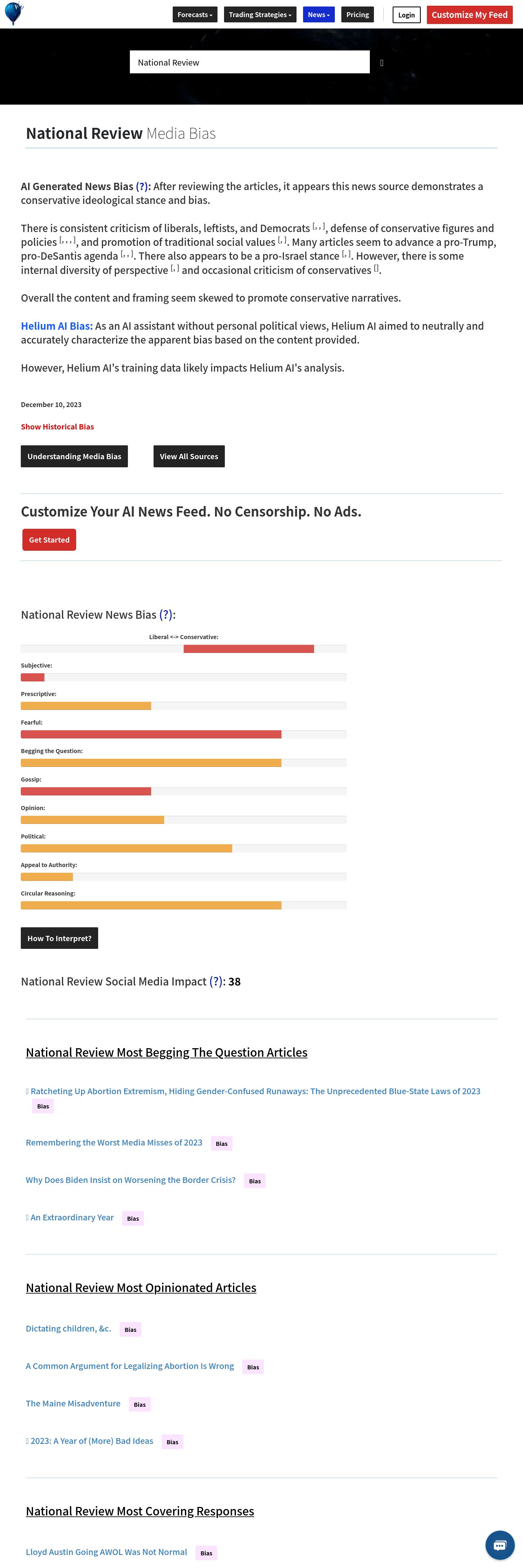Screen dimensions: 523x1568
Task: Click the December 10, 2023 date text
Action: click(51, 405)
